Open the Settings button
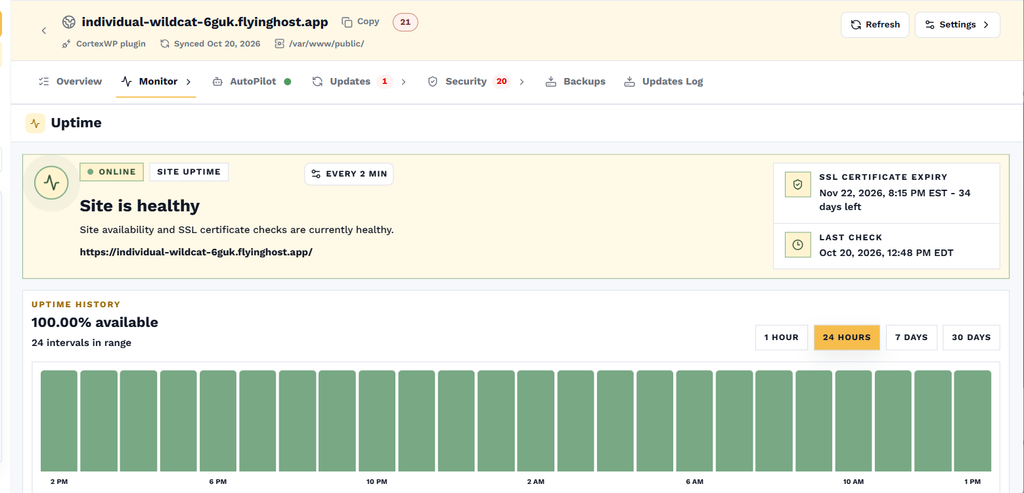This screenshot has height=493, width=1024. pos(957,25)
